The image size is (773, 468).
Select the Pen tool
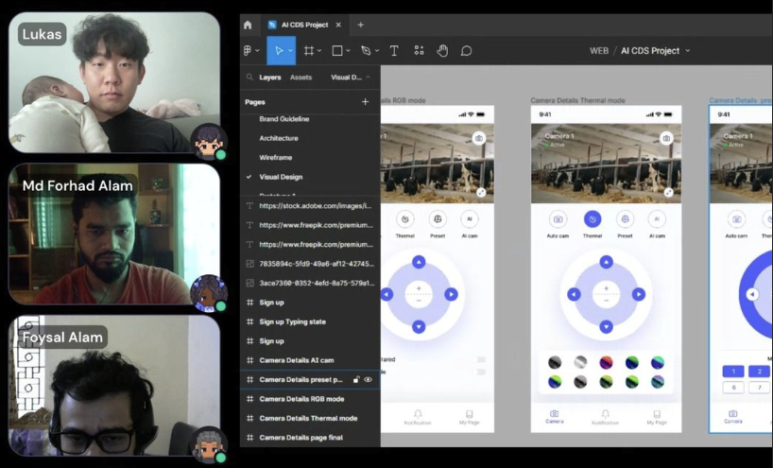point(366,50)
